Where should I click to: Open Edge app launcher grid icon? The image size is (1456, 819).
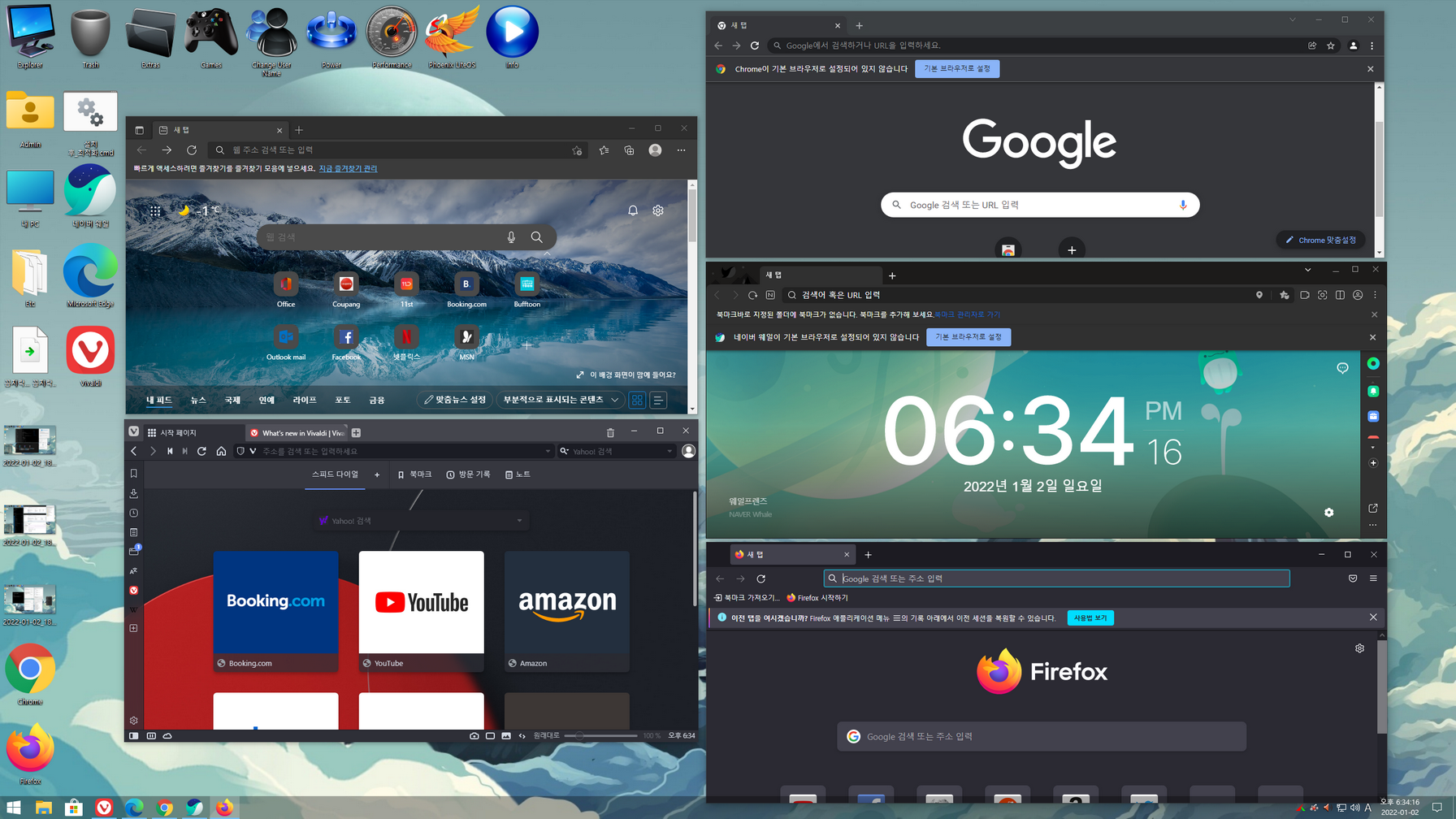point(155,211)
